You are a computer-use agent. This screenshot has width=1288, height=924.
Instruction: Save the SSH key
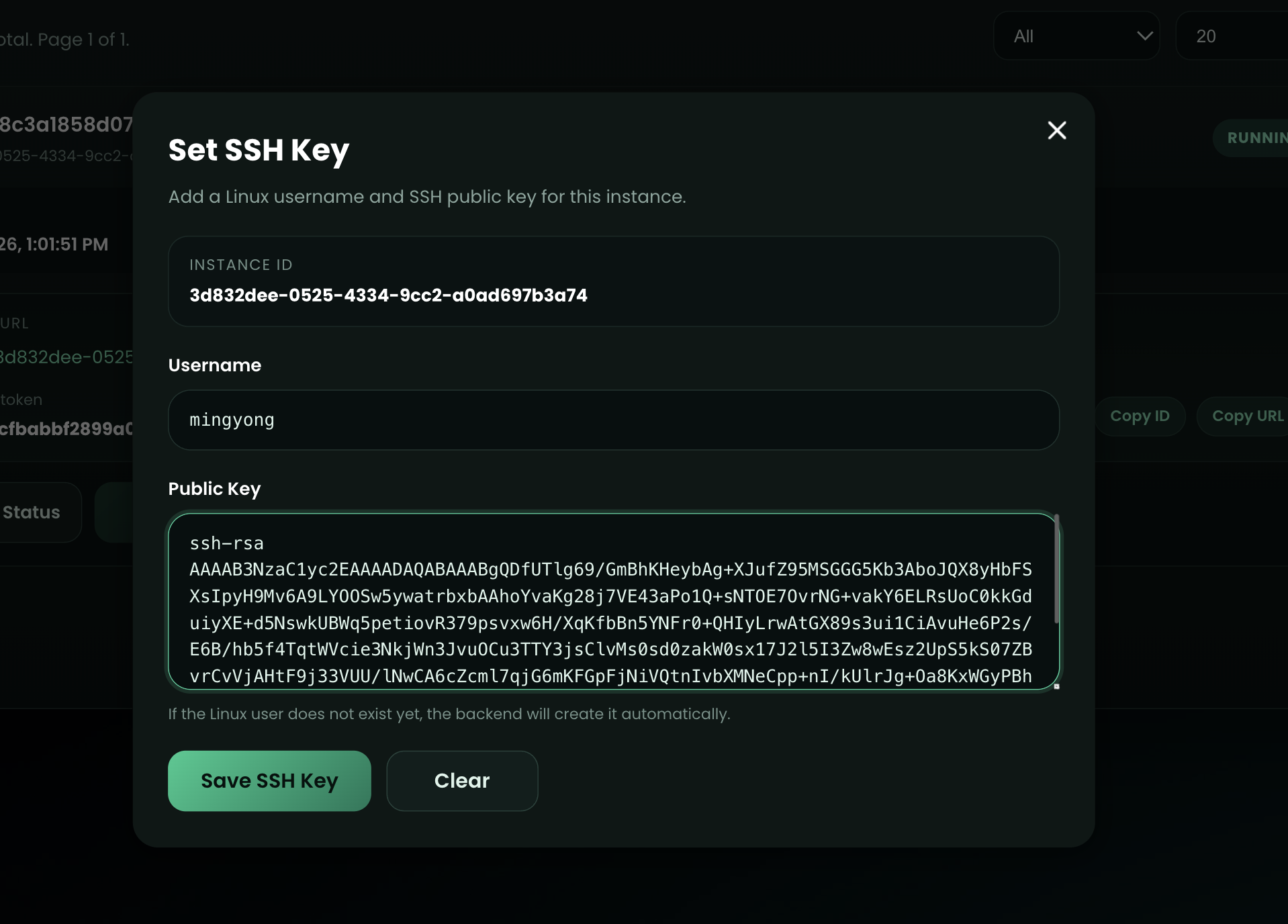coord(269,780)
